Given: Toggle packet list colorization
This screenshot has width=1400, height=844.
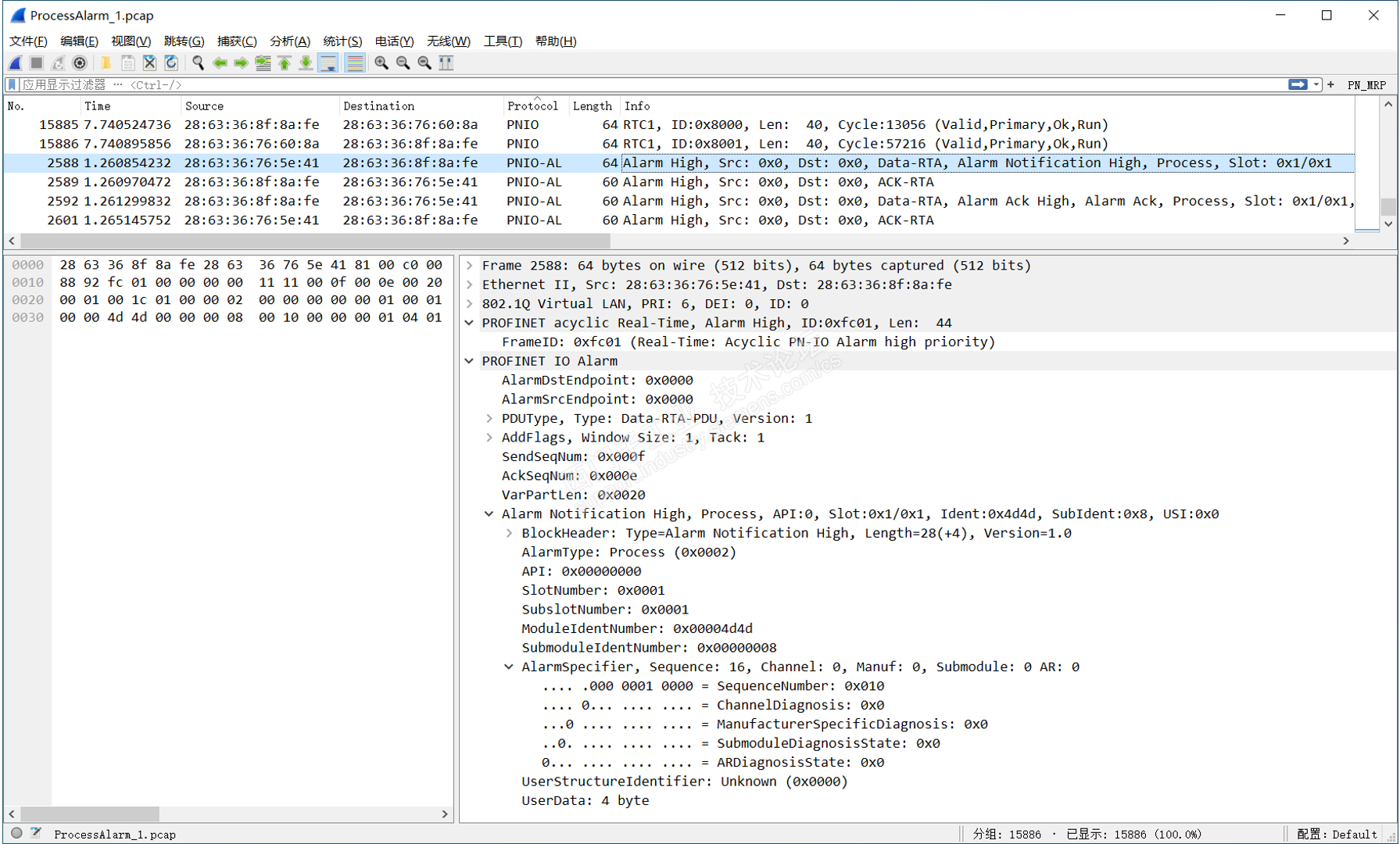Looking at the screenshot, I should (x=355, y=63).
